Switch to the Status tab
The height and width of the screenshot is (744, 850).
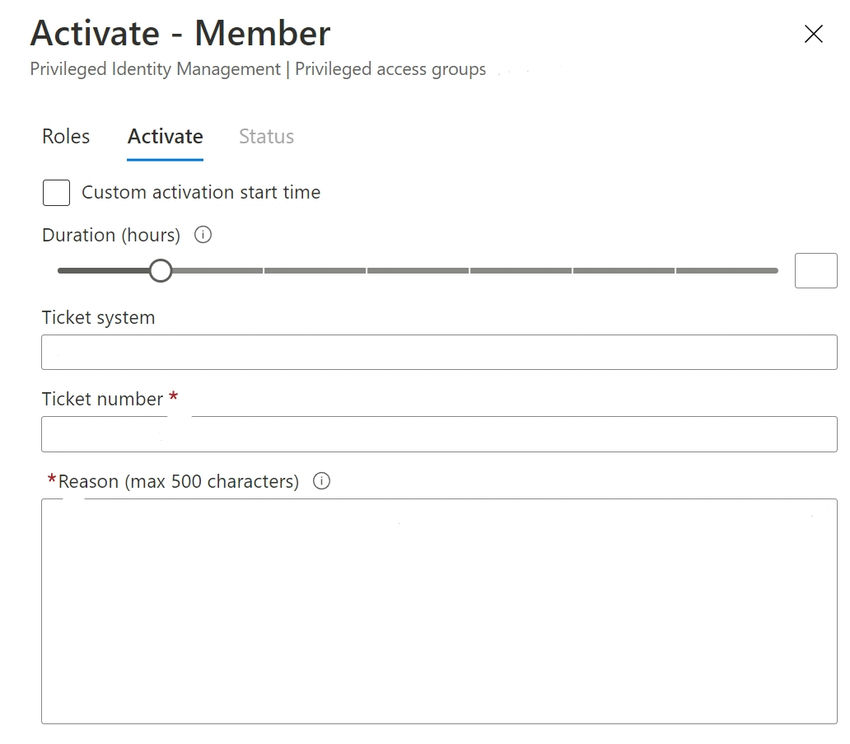(x=265, y=136)
